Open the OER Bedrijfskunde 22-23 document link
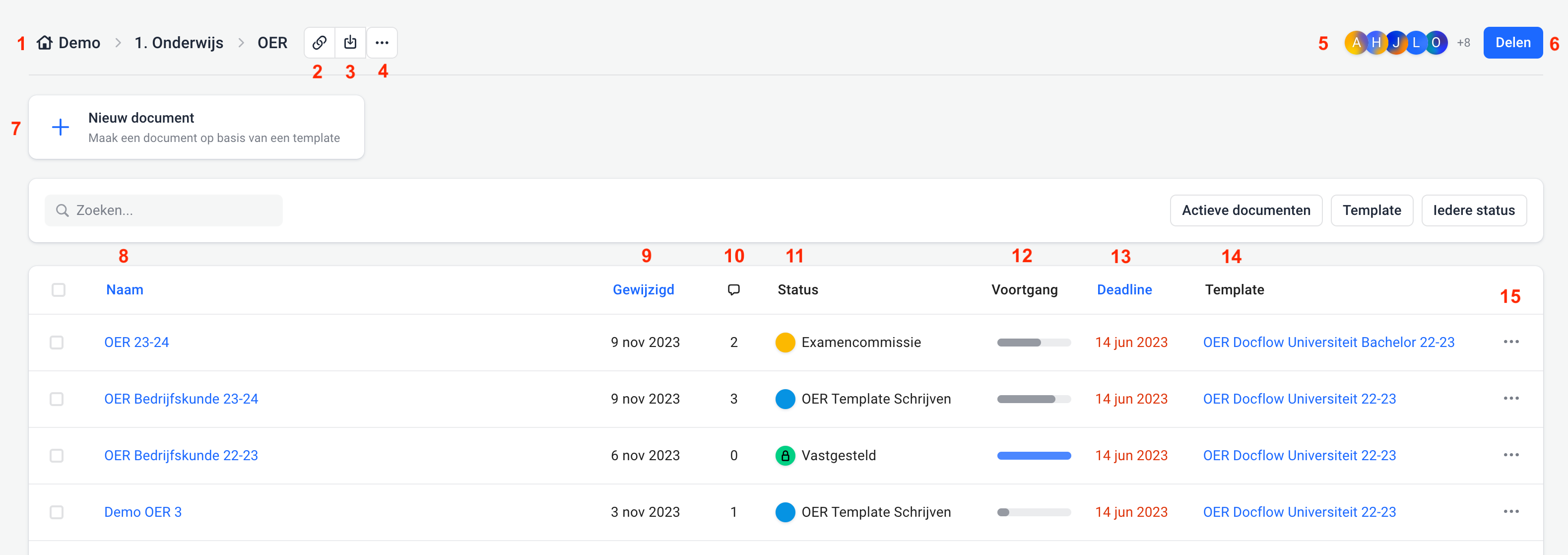This screenshot has height=555, width=1568. [181, 456]
